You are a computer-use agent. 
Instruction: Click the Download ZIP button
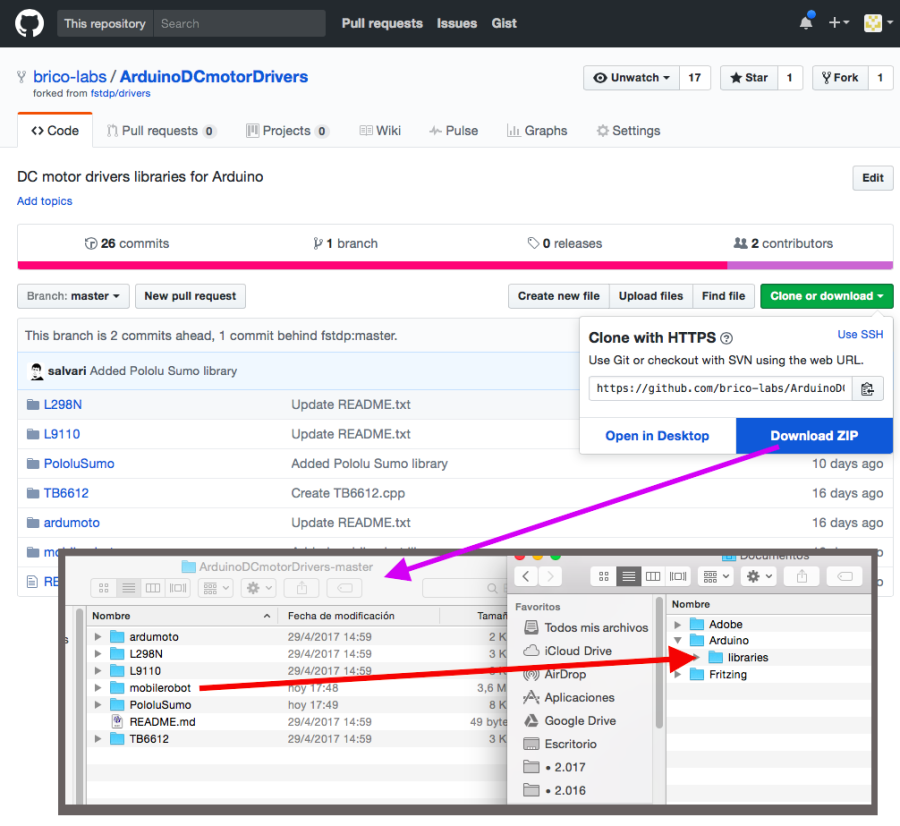click(814, 436)
